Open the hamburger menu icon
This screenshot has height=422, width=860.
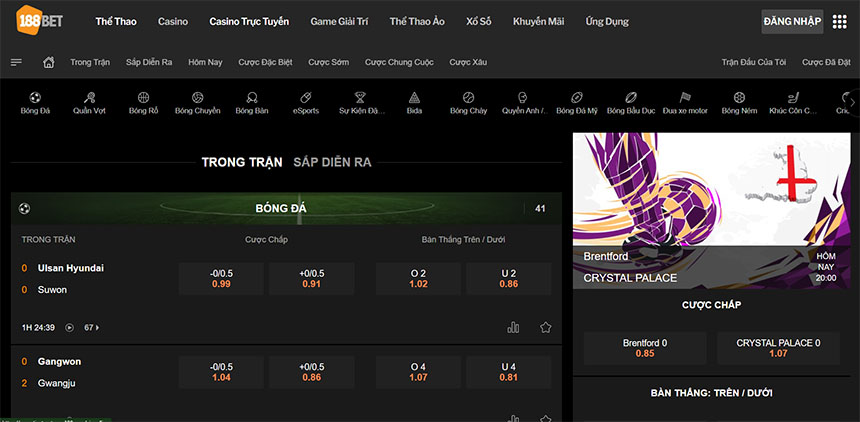point(16,62)
